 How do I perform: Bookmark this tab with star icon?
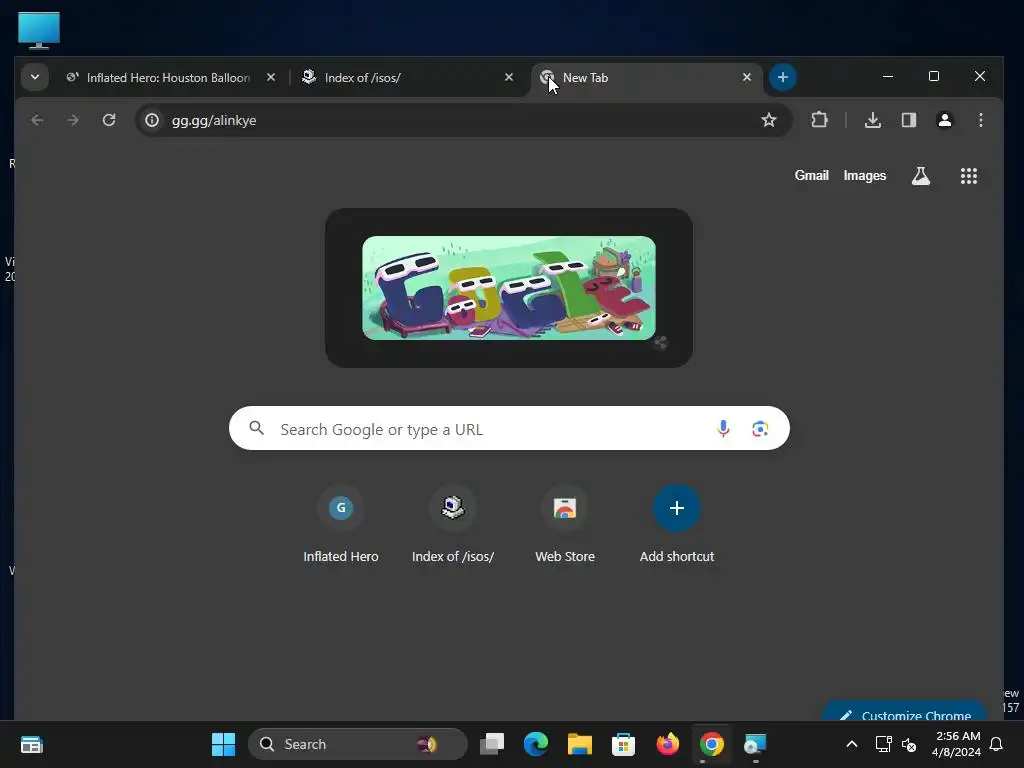pos(769,120)
